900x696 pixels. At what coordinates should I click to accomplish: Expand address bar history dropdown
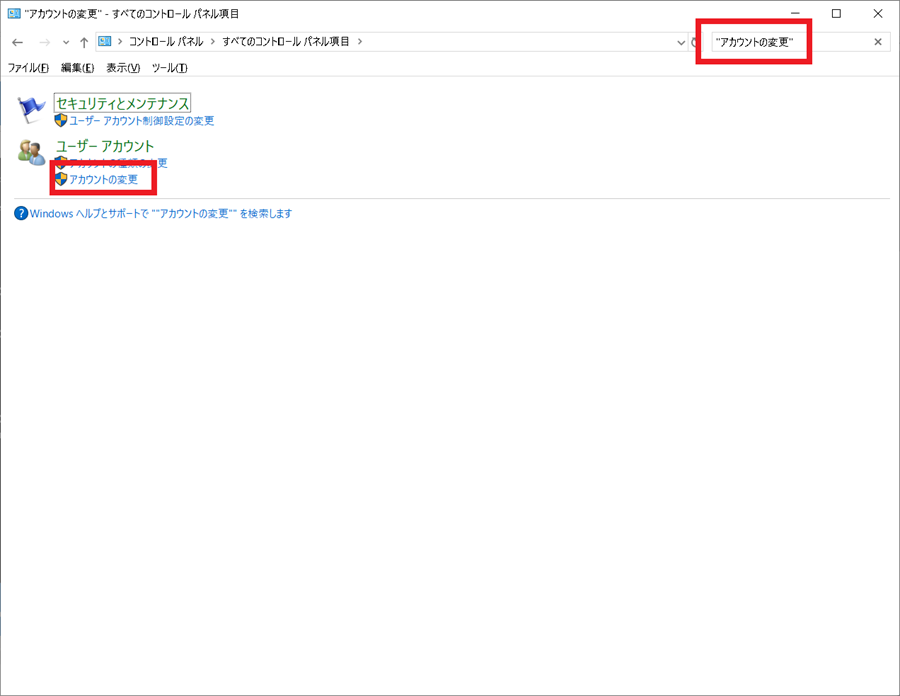681,42
